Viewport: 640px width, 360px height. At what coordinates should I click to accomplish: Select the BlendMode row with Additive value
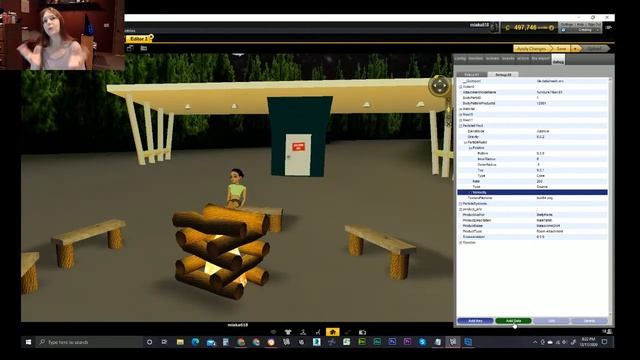click(532, 131)
